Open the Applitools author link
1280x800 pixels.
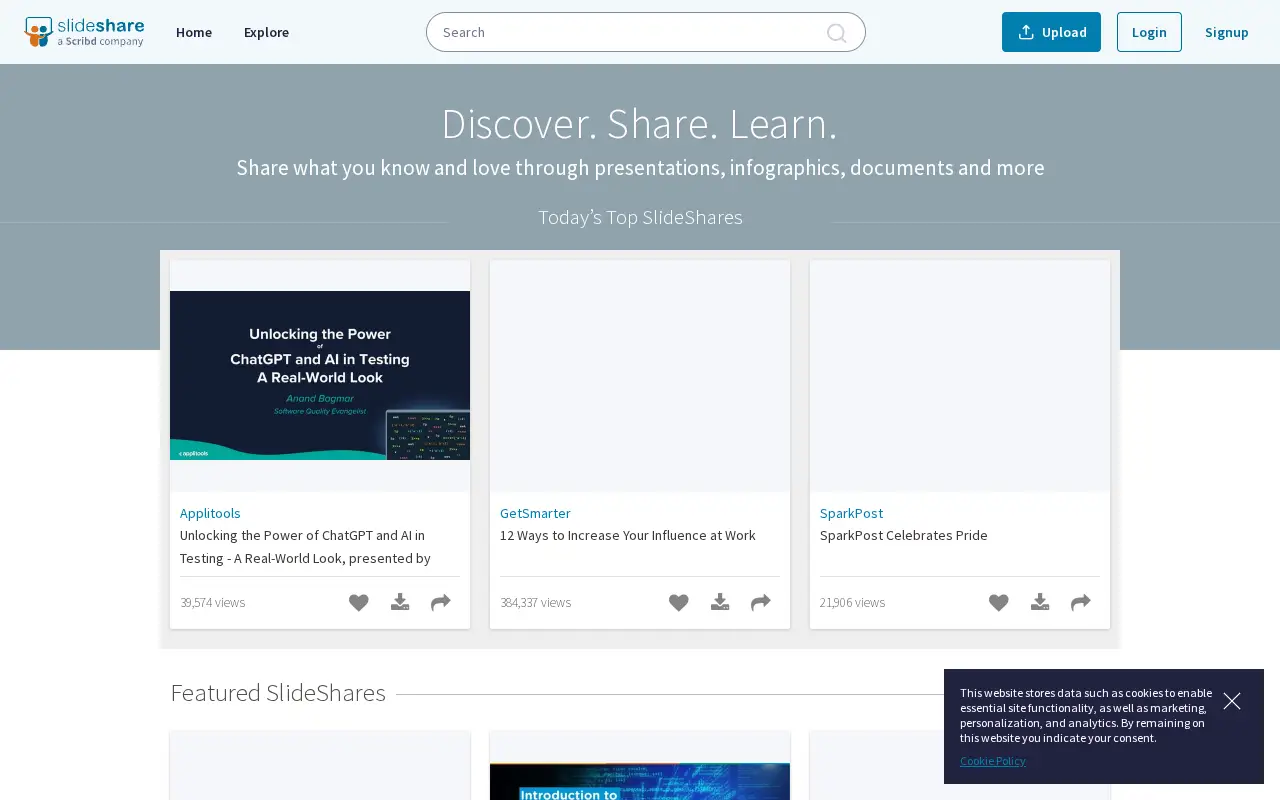tap(210, 513)
